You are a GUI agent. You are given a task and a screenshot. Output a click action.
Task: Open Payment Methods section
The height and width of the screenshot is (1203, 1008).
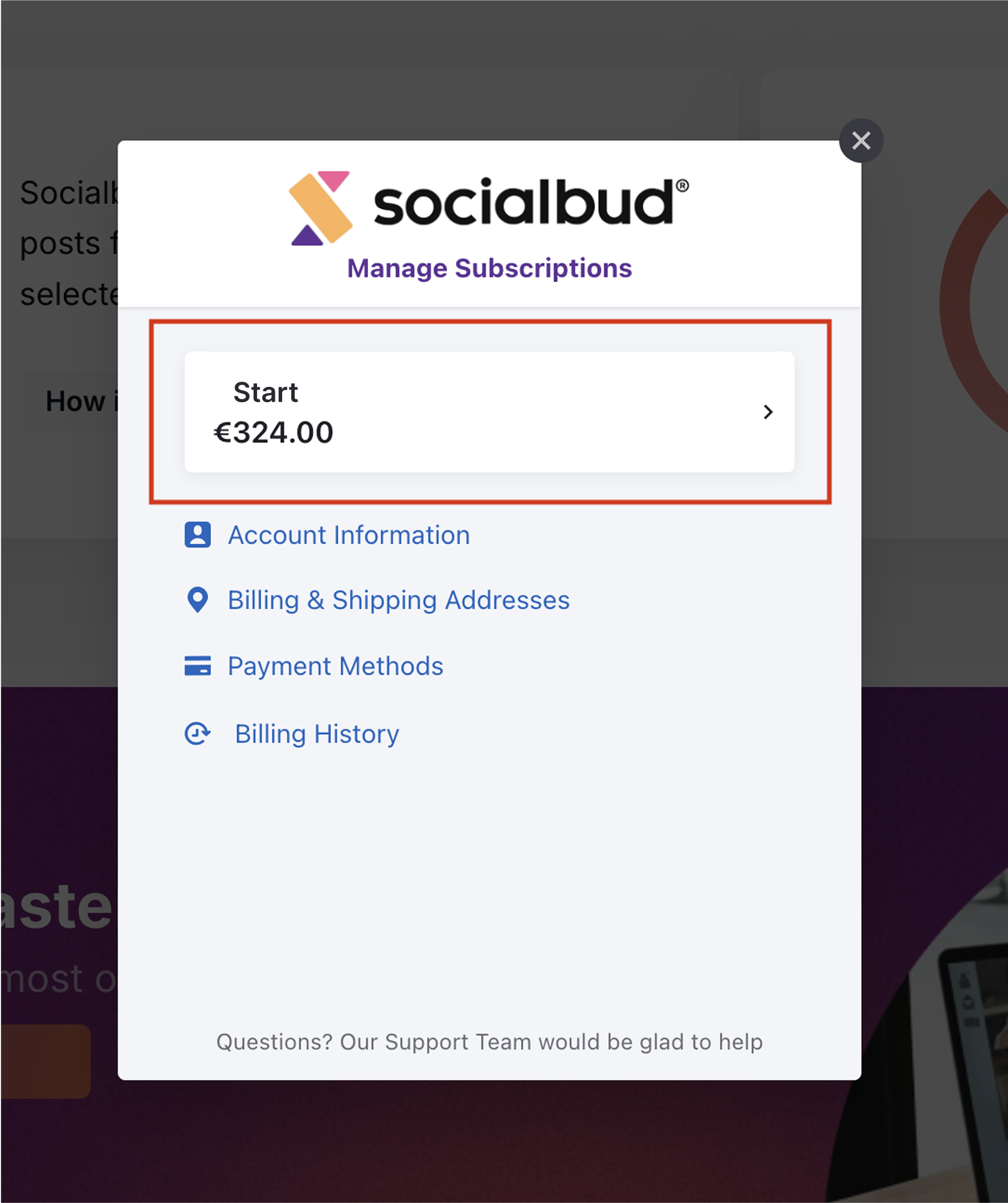tap(336, 665)
